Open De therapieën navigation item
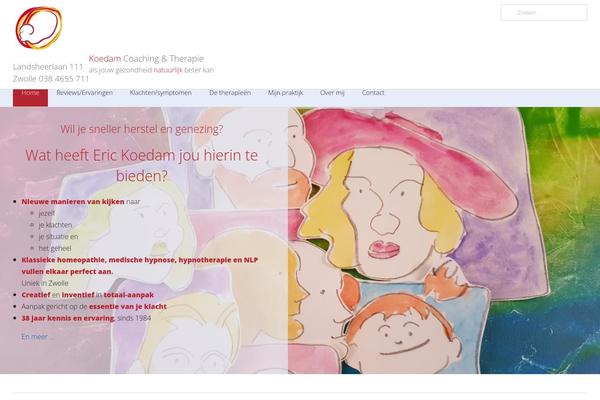The width and height of the screenshot is (600, 400). coord(230,93)
